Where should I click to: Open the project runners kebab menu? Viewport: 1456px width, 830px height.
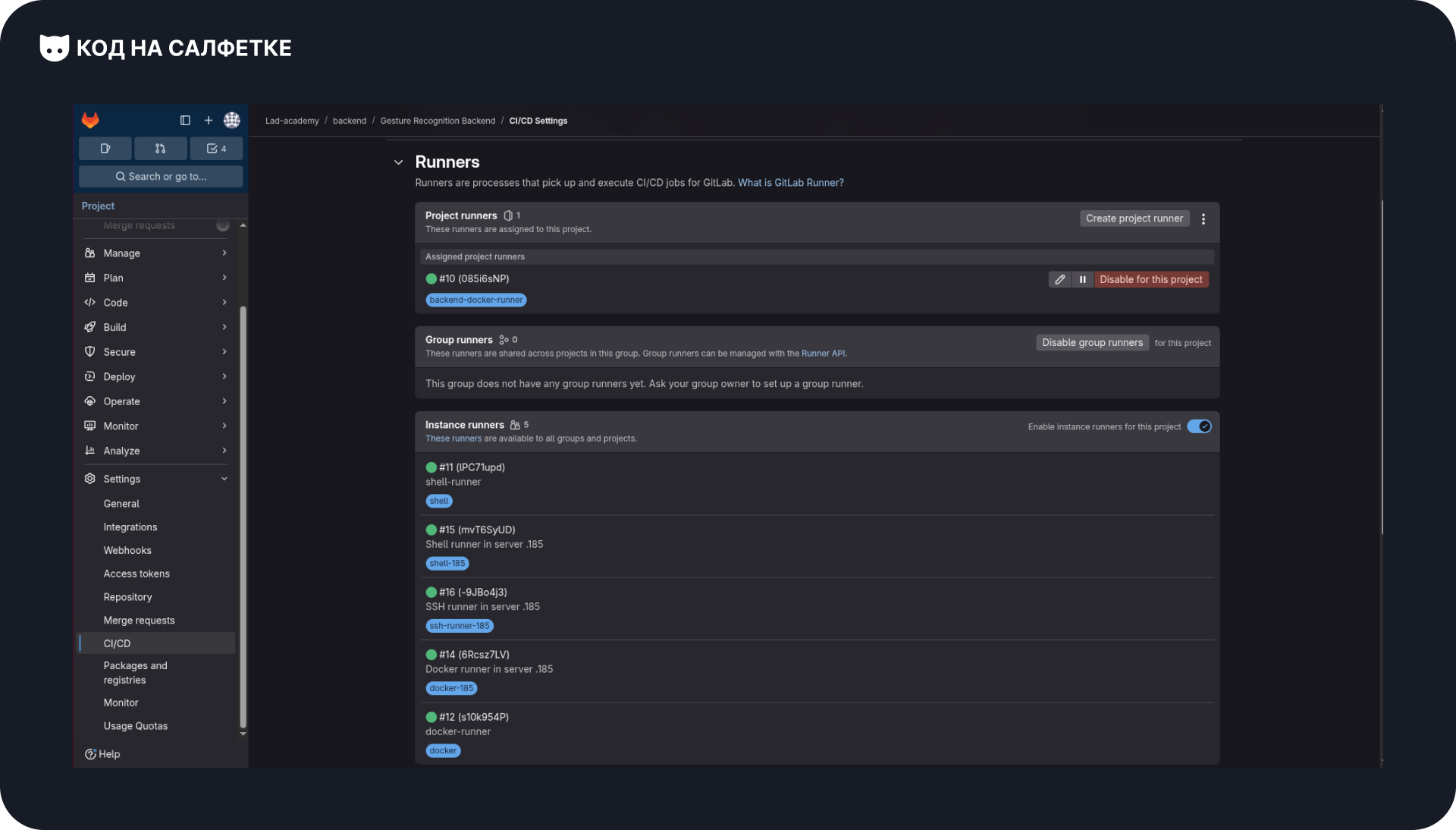[1203, 219]
